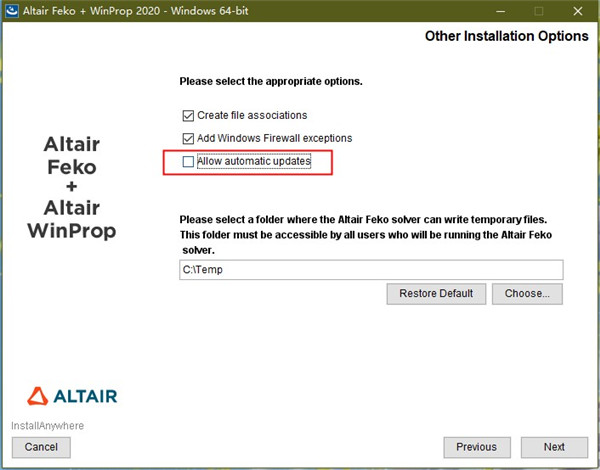Click the InstallAnywhere label
The image size is (600, 470).
coord(47,426)
